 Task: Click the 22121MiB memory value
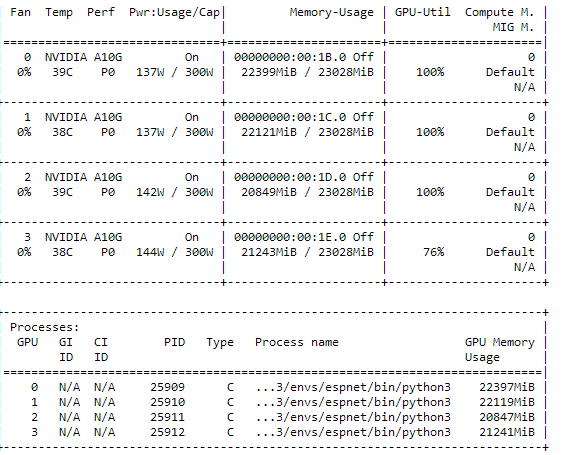269,132
